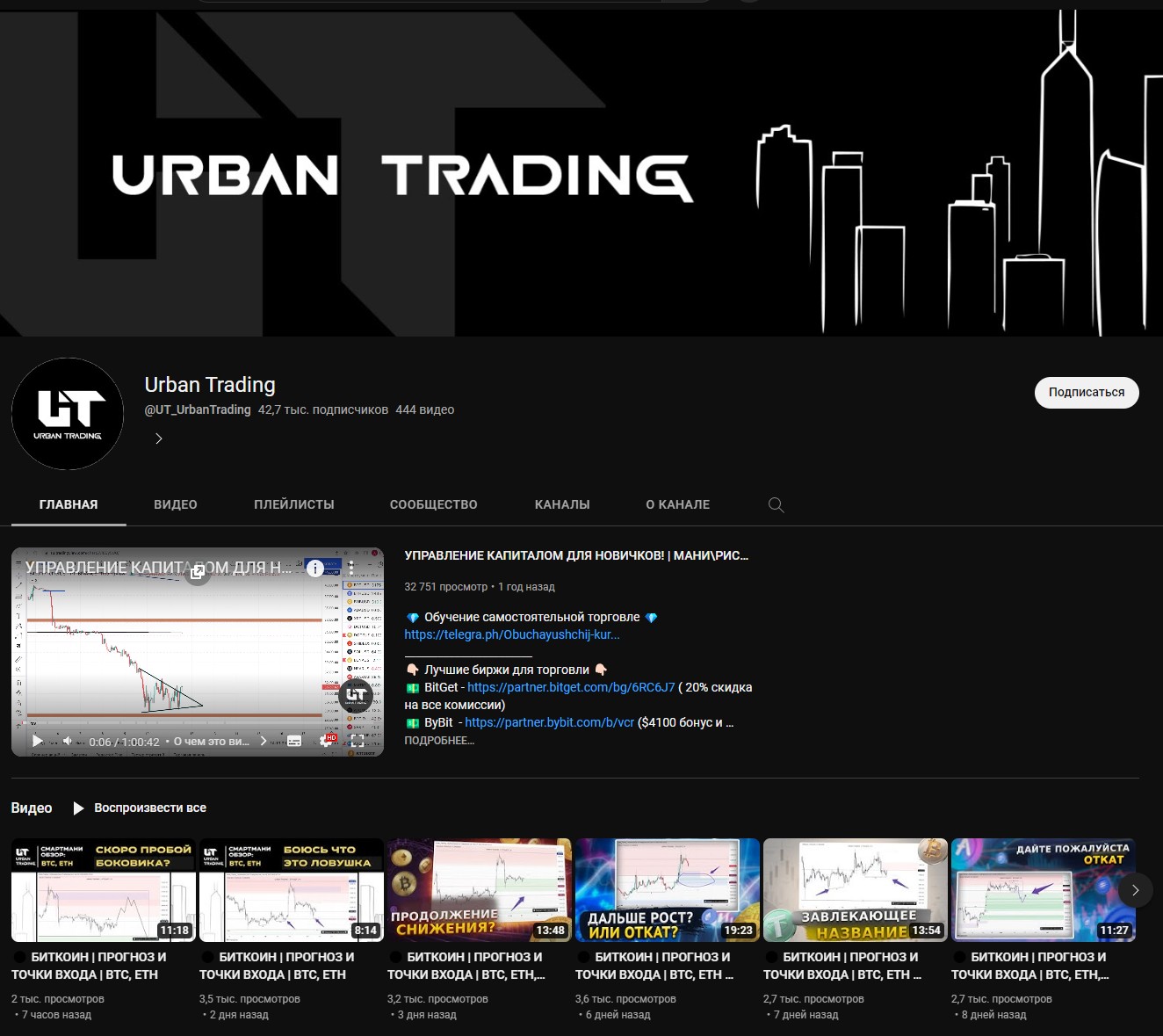
Task: Open video title posted 6 дней назад
Action: click(x=654, y=966)
